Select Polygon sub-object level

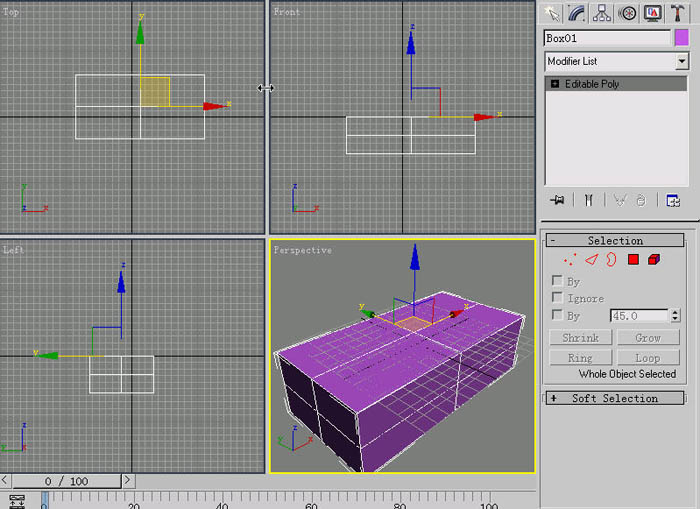click(x=633, y=259)
